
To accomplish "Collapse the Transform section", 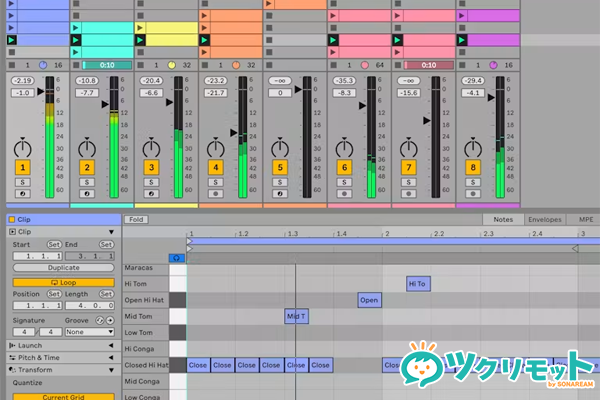I will [111, 370].
